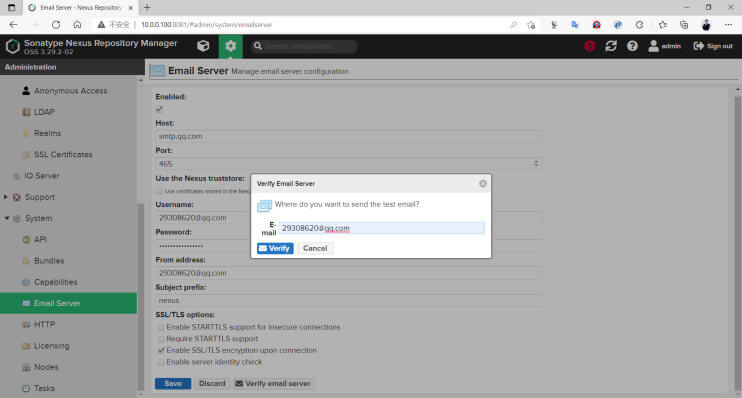
Task: Click the refresh icon in the Nexus header
Action: [x=611, y=46]
